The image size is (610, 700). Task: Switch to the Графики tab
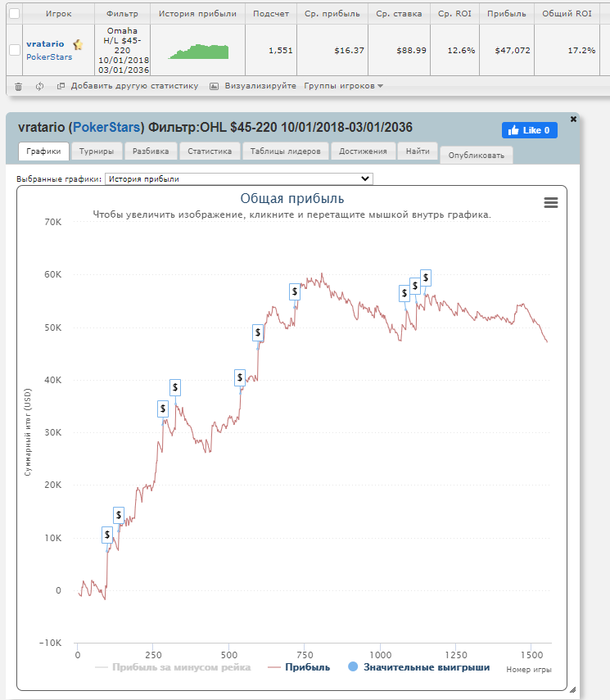43,151
